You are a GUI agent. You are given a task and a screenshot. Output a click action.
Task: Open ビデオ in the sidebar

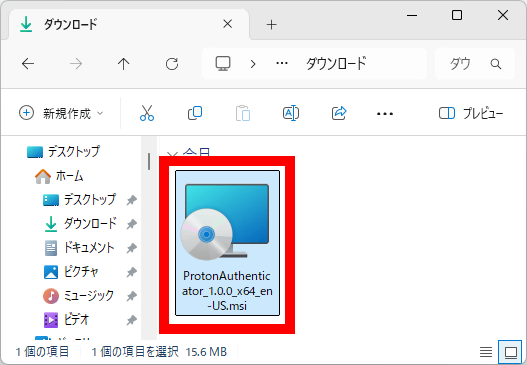pos(67,320)
